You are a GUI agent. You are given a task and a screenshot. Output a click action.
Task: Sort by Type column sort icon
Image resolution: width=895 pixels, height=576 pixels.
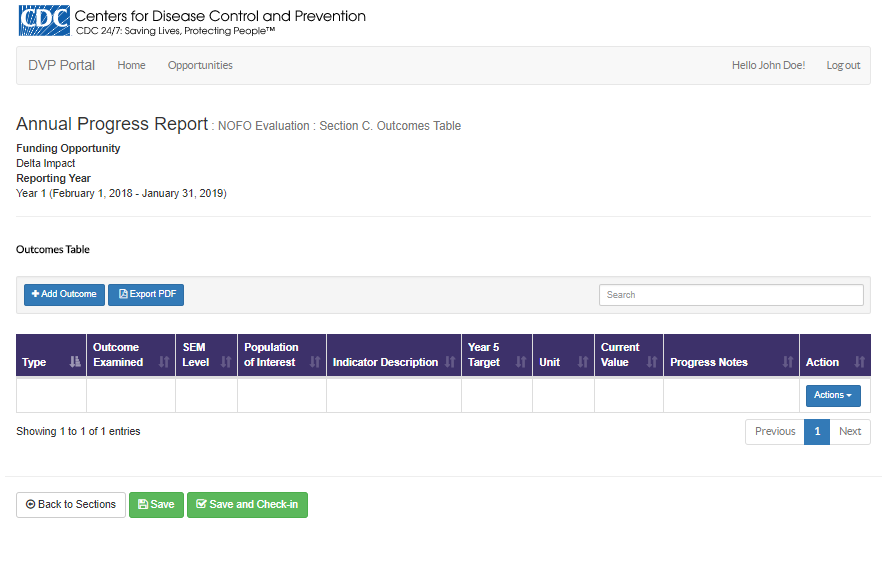tap(75, 362)
